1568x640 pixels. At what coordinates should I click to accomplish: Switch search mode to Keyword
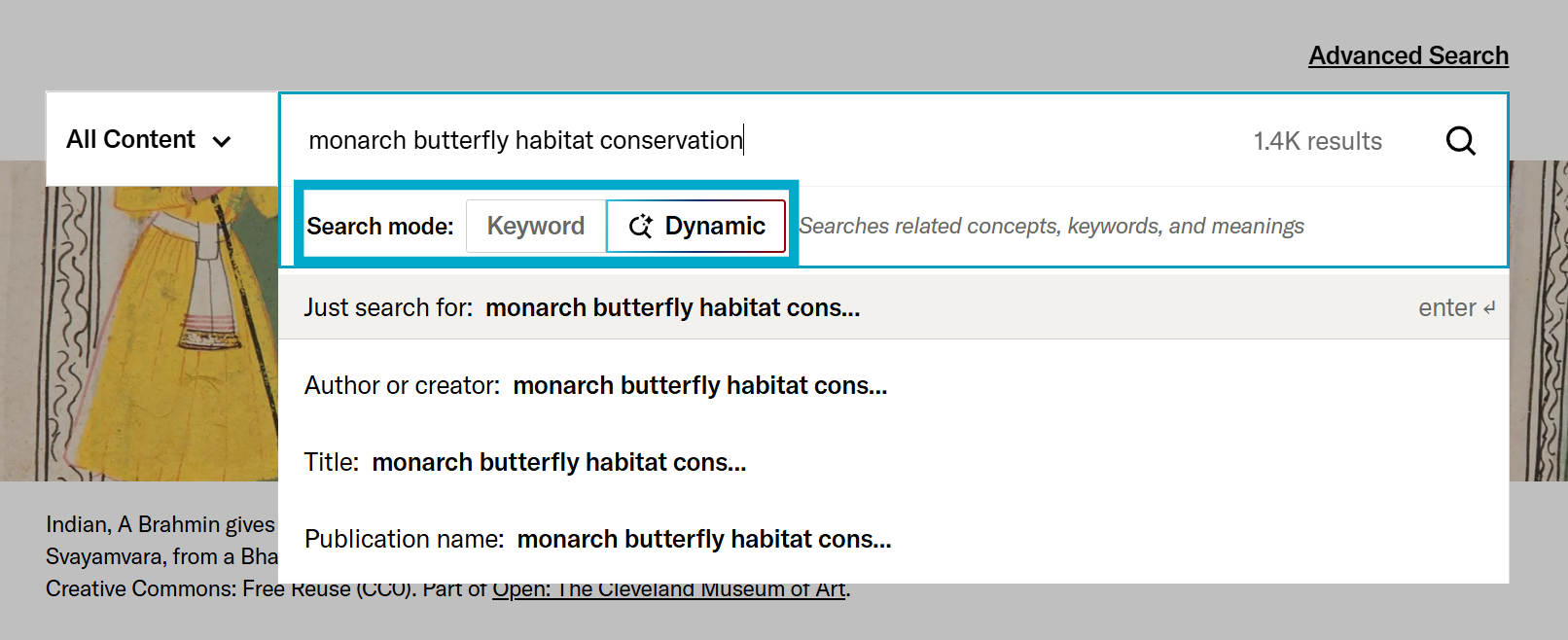[x=536, y=226]
